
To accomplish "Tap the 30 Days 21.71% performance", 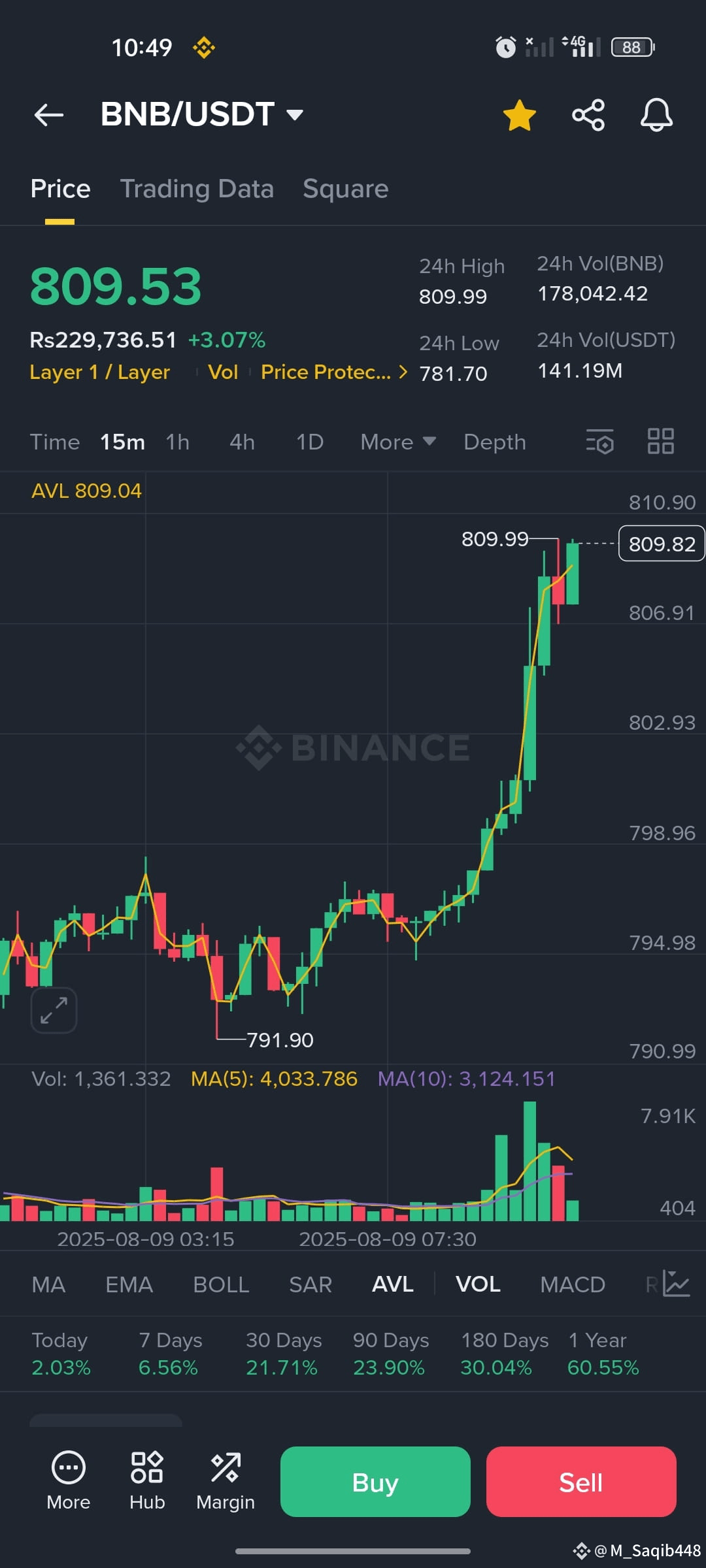I will pyautogui.click(x=284, y=1354).
